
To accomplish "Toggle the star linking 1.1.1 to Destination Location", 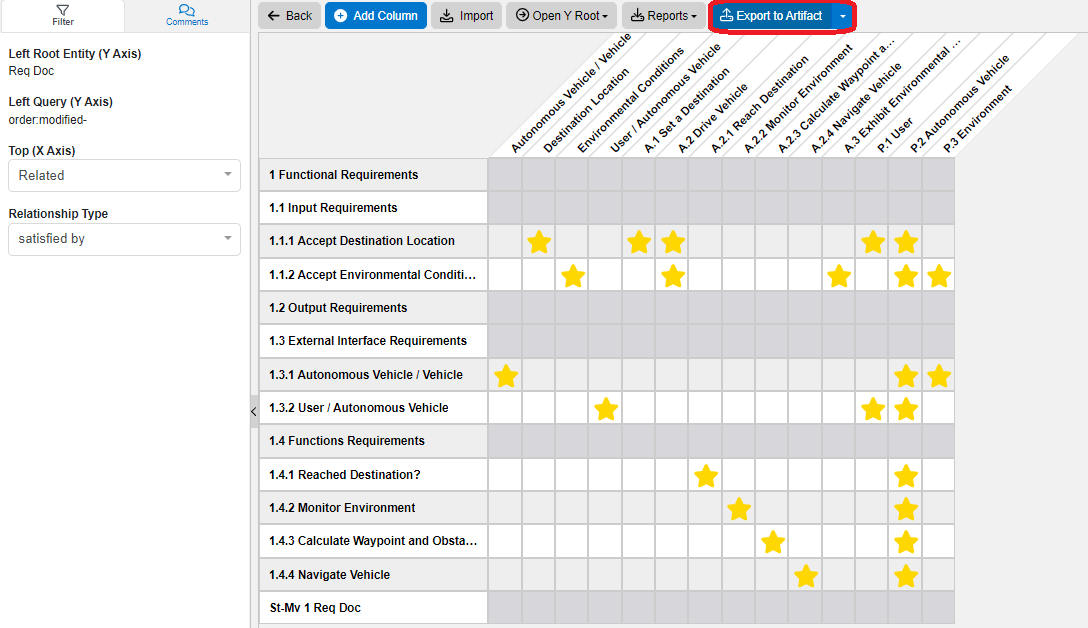I will pyautogui.click(x=539, y=242).
